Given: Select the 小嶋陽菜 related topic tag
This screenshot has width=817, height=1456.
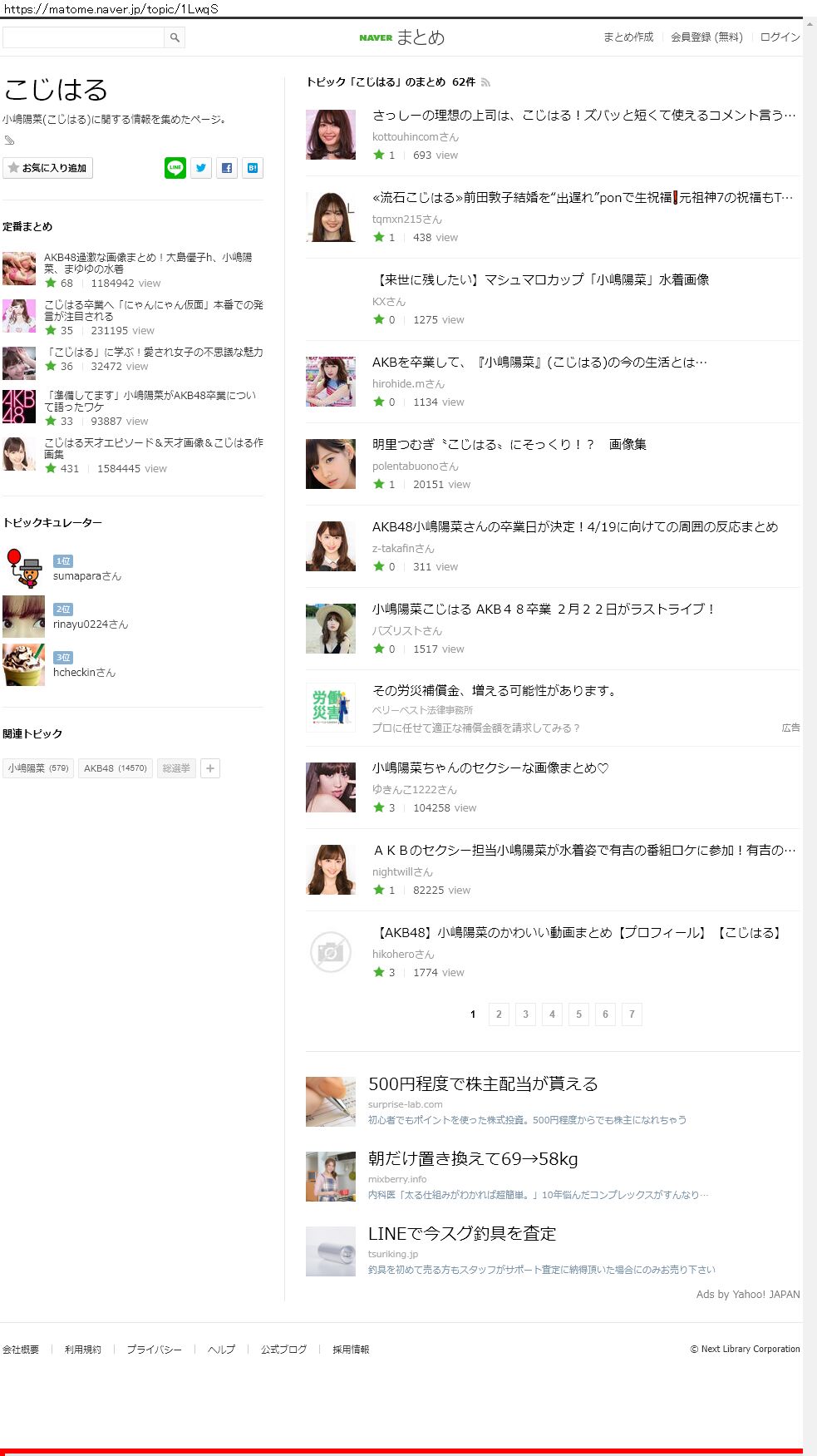Looking at the screenshot, I should click(x=38, y=768).
